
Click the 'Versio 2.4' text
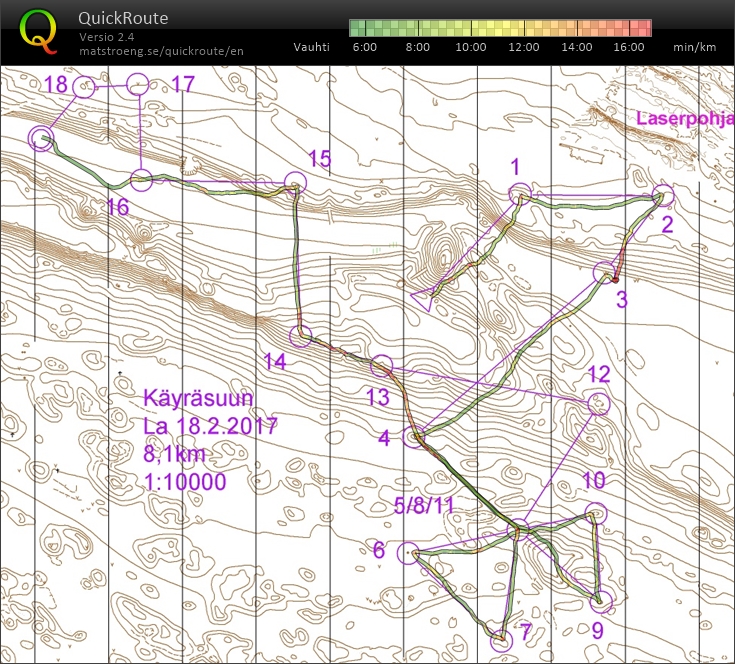click(106, 37)
